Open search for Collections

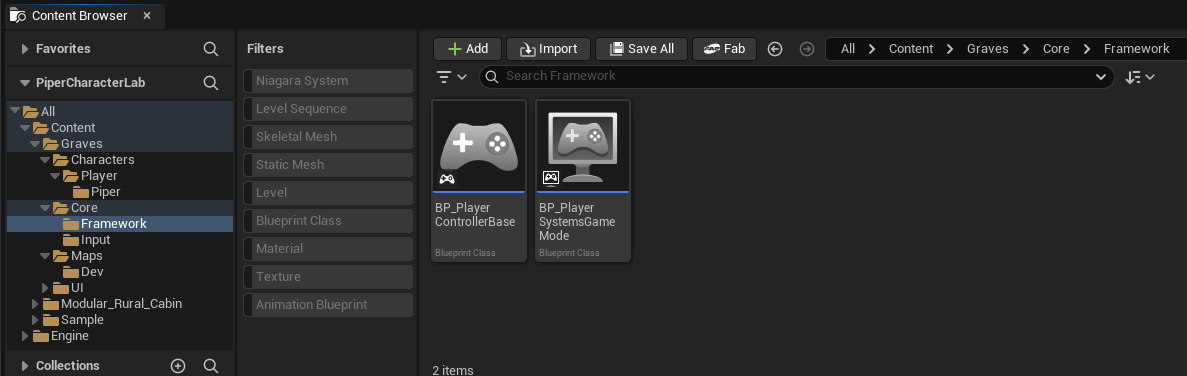(x=211, y=366)
